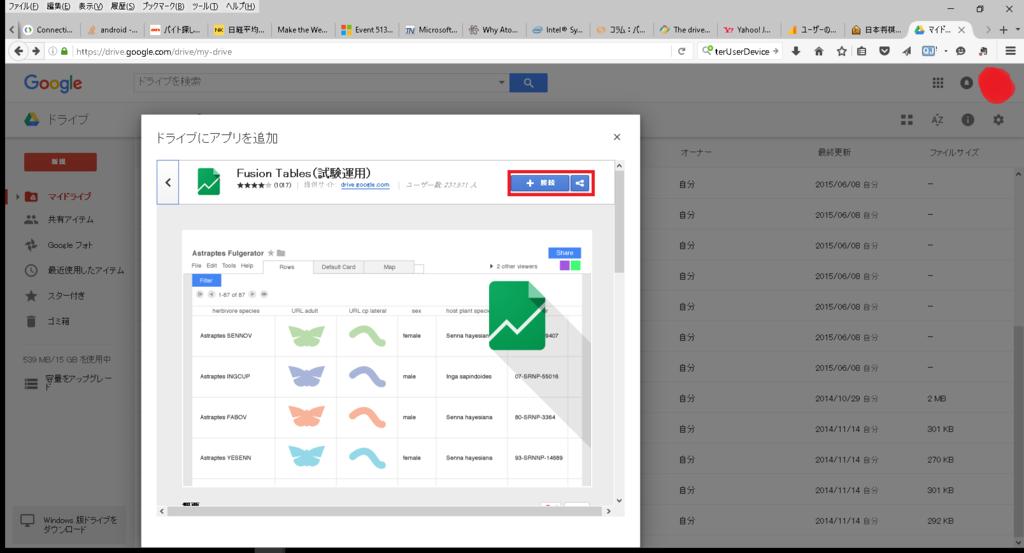Click the Firefox back navigation arrow

click(x=19, y=51)
